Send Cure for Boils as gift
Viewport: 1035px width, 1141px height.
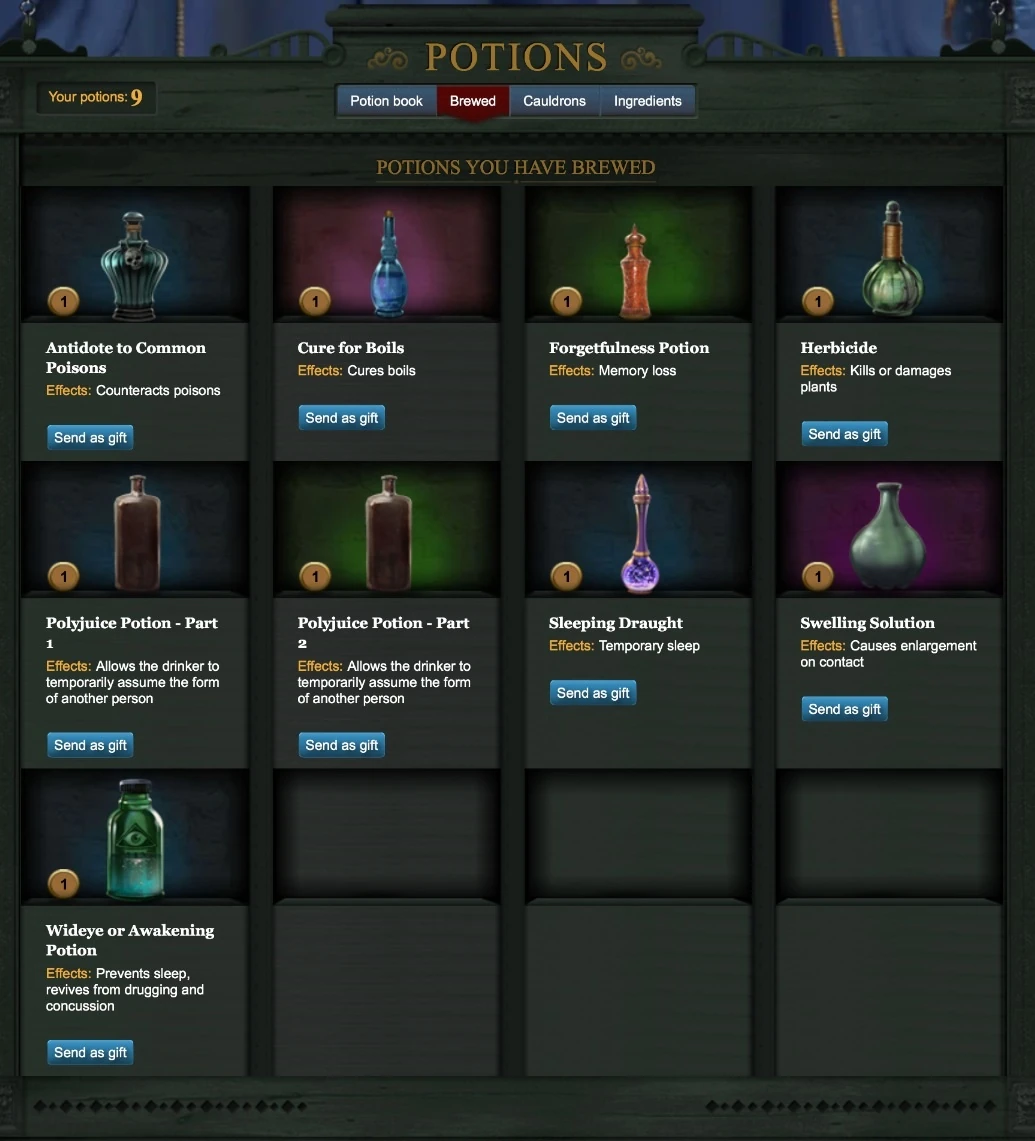(341, 418)
